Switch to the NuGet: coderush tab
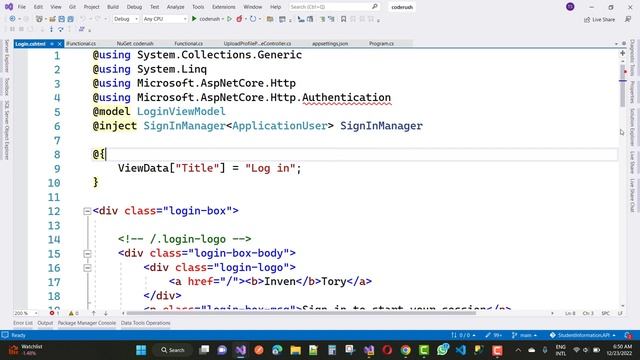640x360 pixels. pyautogui.click(x=135, y=43)
